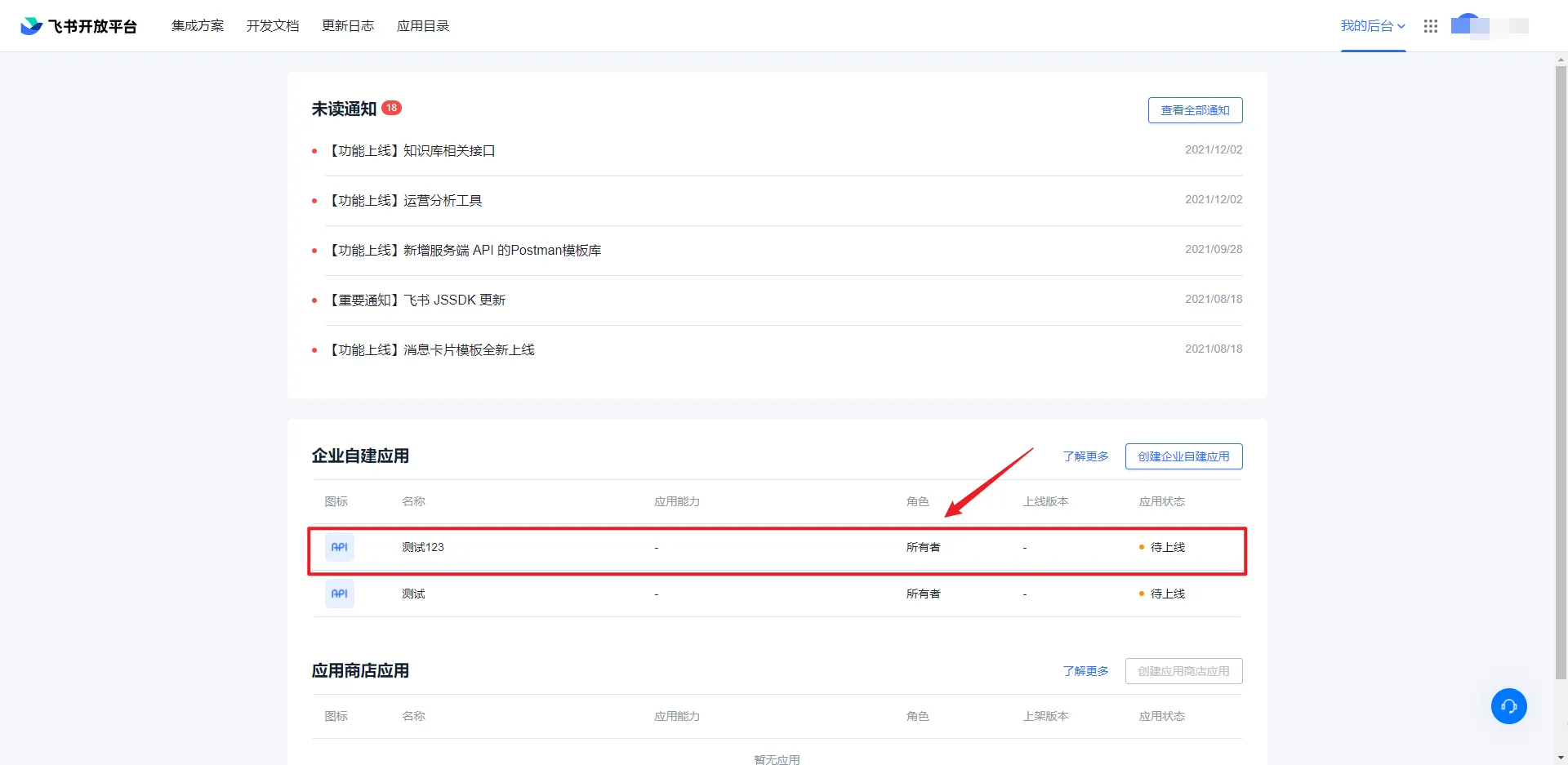
Task: Click the unread notification count badge
Action: click(x=391, y=108)
